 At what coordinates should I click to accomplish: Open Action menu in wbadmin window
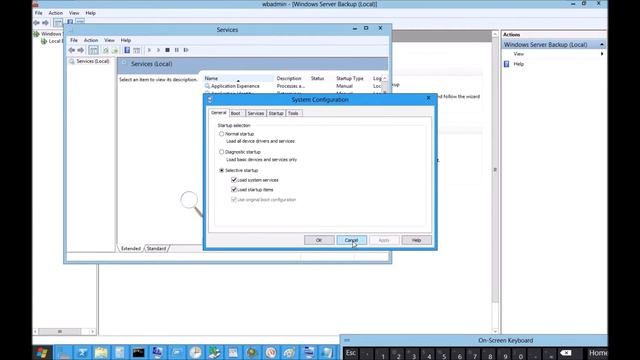pos(56,13)
